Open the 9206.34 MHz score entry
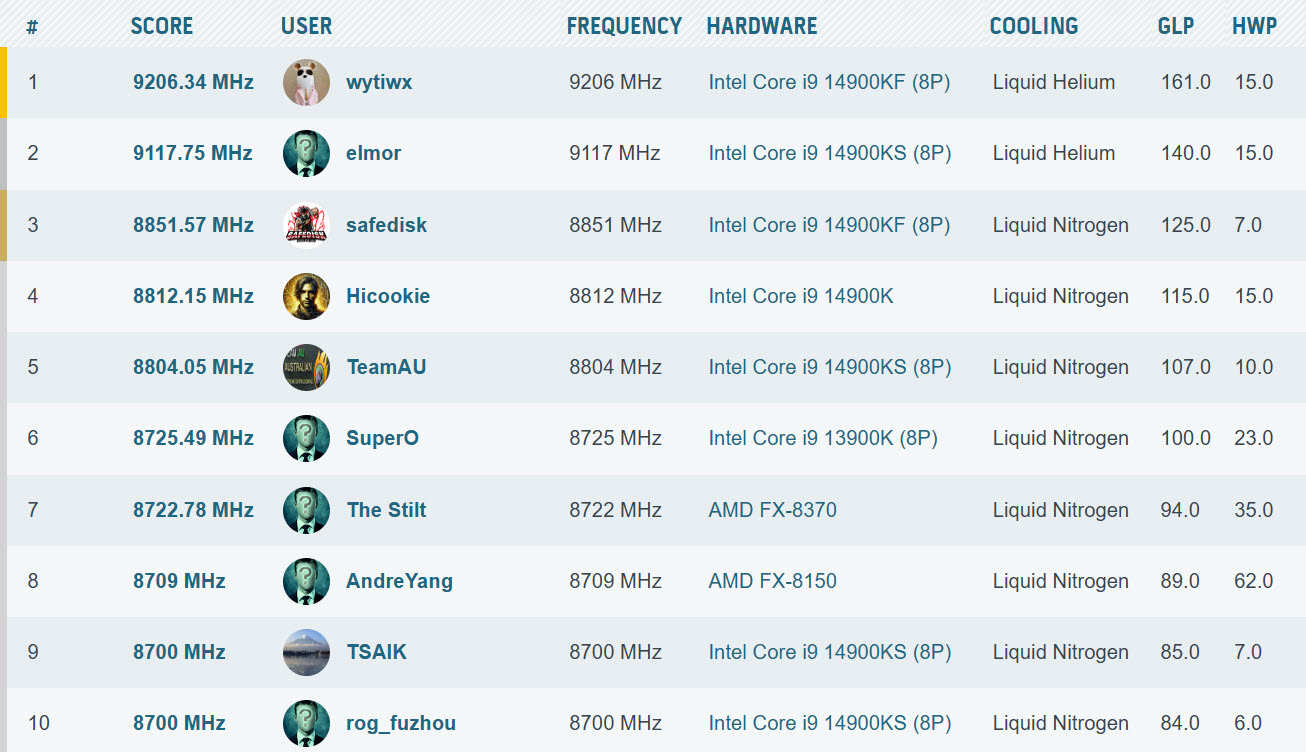 point(193,82)
